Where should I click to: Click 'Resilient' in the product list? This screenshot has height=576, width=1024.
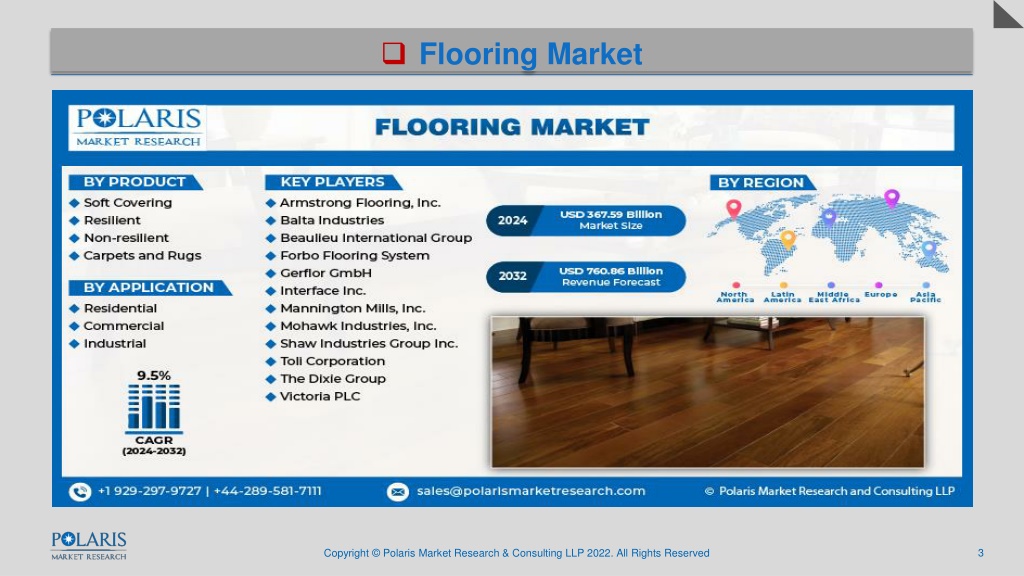(x=112, y=221)
